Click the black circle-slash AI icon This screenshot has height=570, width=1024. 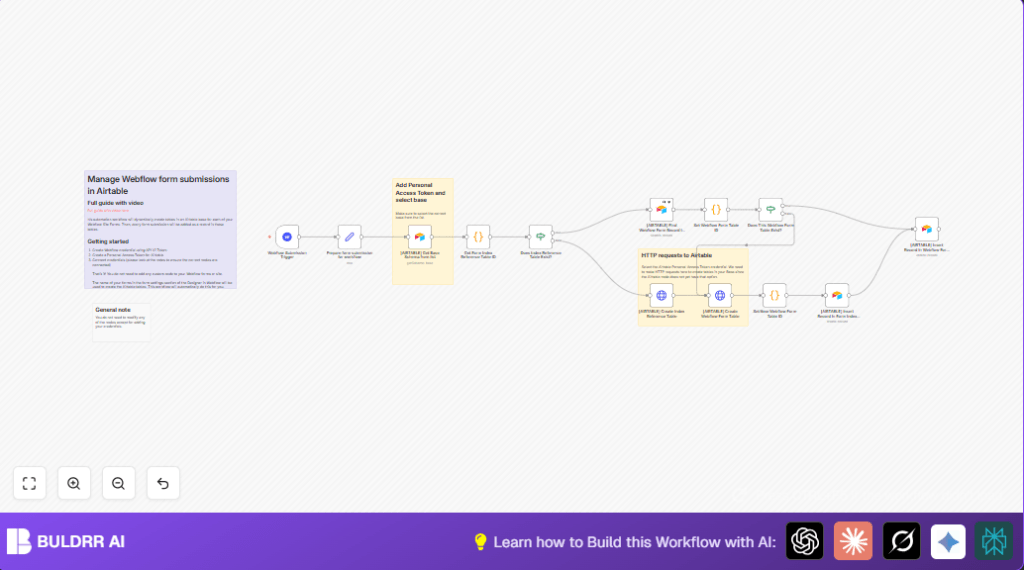tap(901, 541)
